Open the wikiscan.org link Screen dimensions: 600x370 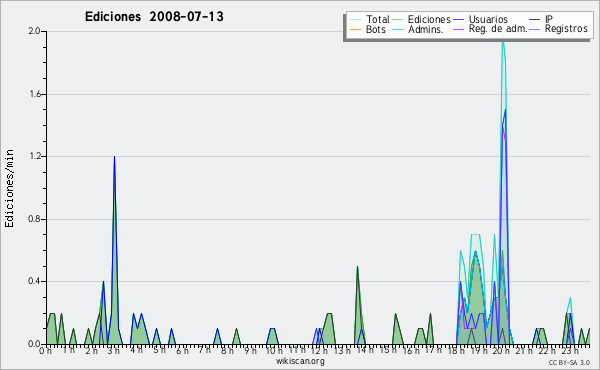300,361
